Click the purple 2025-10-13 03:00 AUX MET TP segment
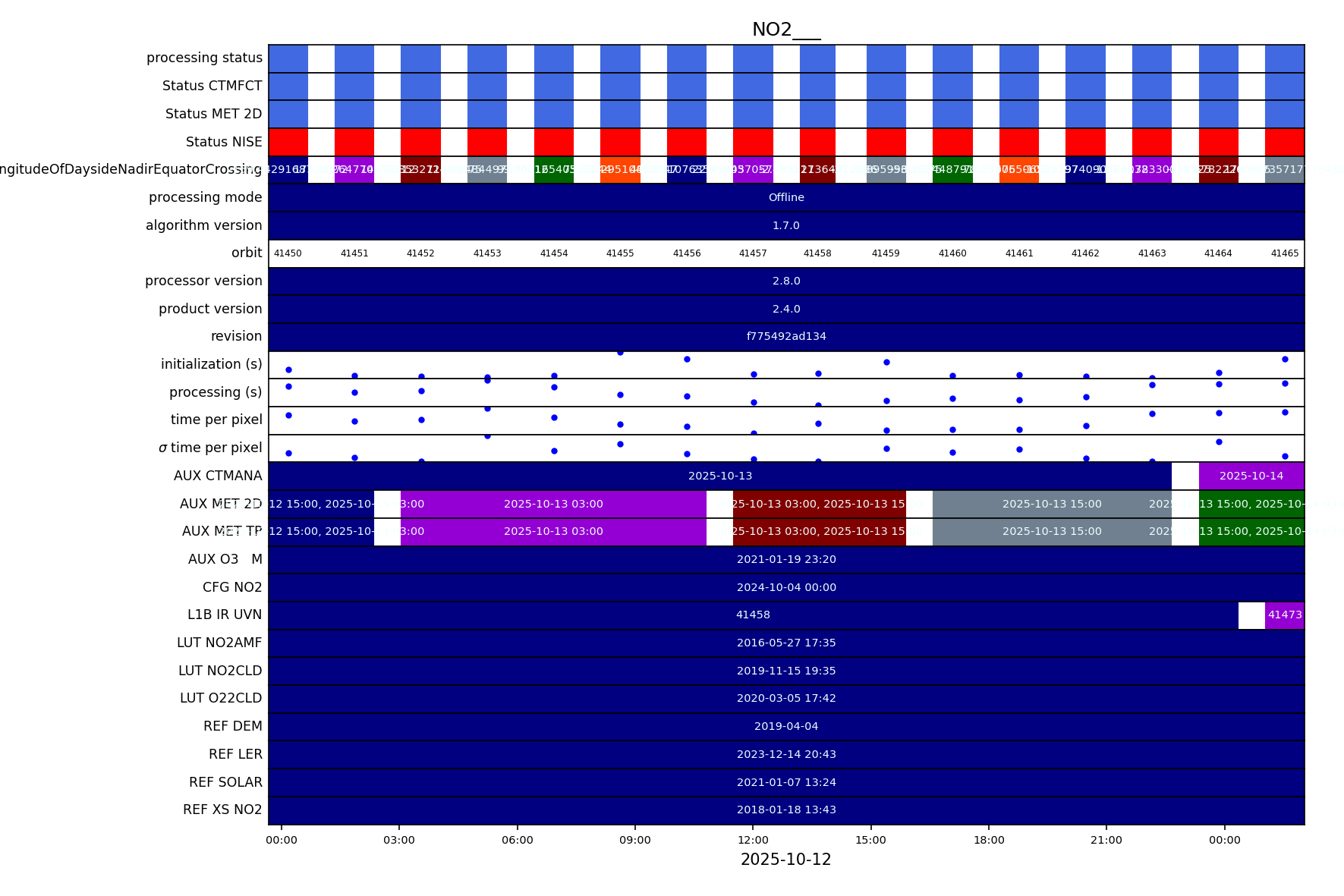The height and width of the screenshot is (896, 1344). [553, 531]
